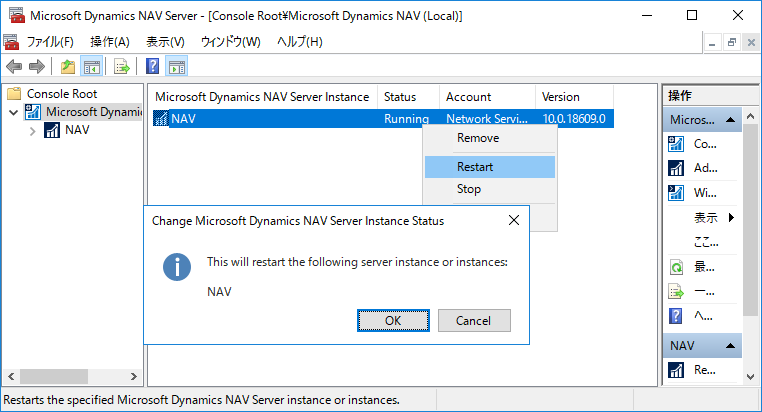This screenshot has width=762, height=412.
Task: Click the refresh icon in actions pane
Action: pos(676,267)
